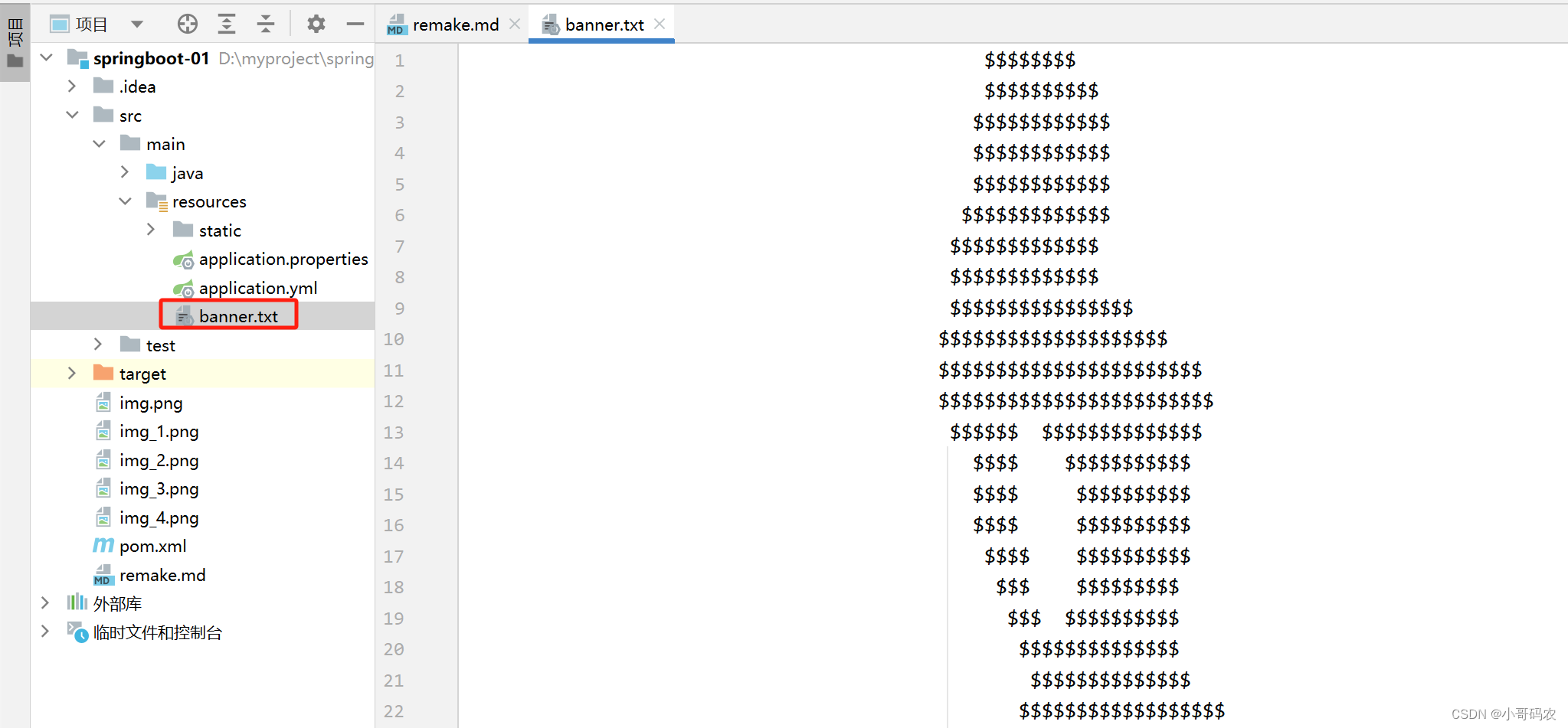Click line number 13 in the gutter
Screen dimensions: 1568x728
[393, 433]
